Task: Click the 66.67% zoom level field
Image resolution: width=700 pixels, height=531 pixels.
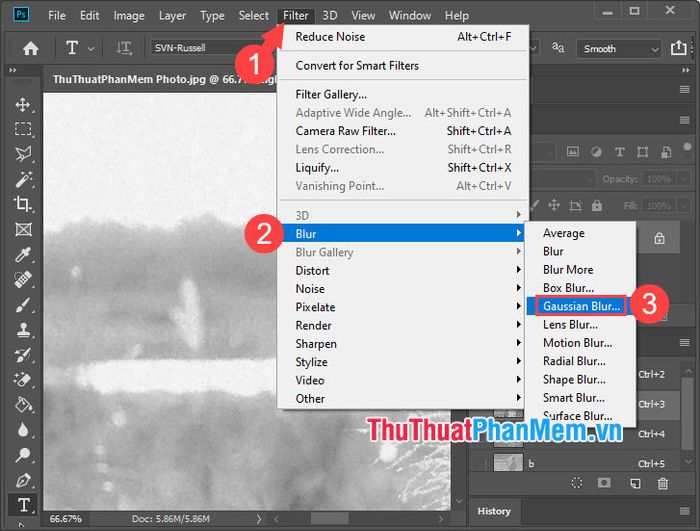Action: pyautogui.click(x=66, y=518)
